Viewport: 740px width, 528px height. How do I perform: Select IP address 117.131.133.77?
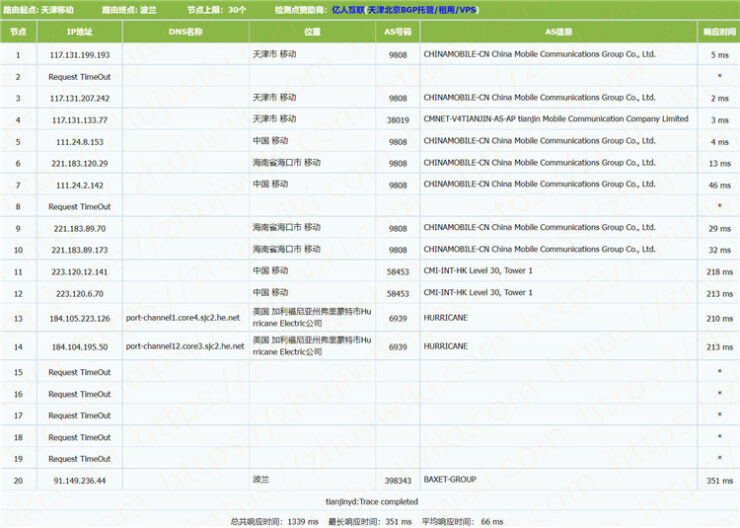click(x=79, y=120)
